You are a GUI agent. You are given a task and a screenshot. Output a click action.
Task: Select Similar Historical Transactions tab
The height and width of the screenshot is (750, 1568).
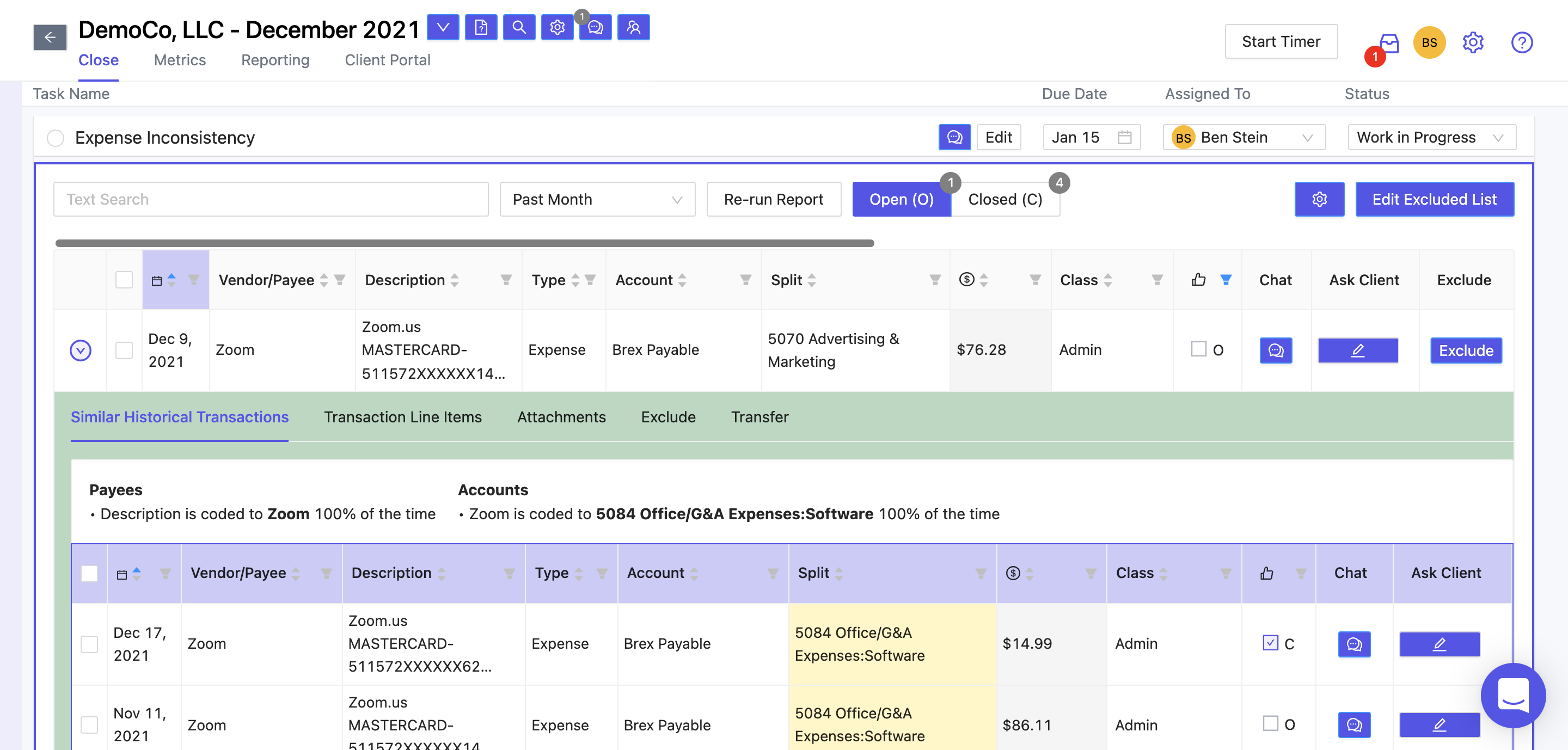pyautogui.click(x=180, y=417)
